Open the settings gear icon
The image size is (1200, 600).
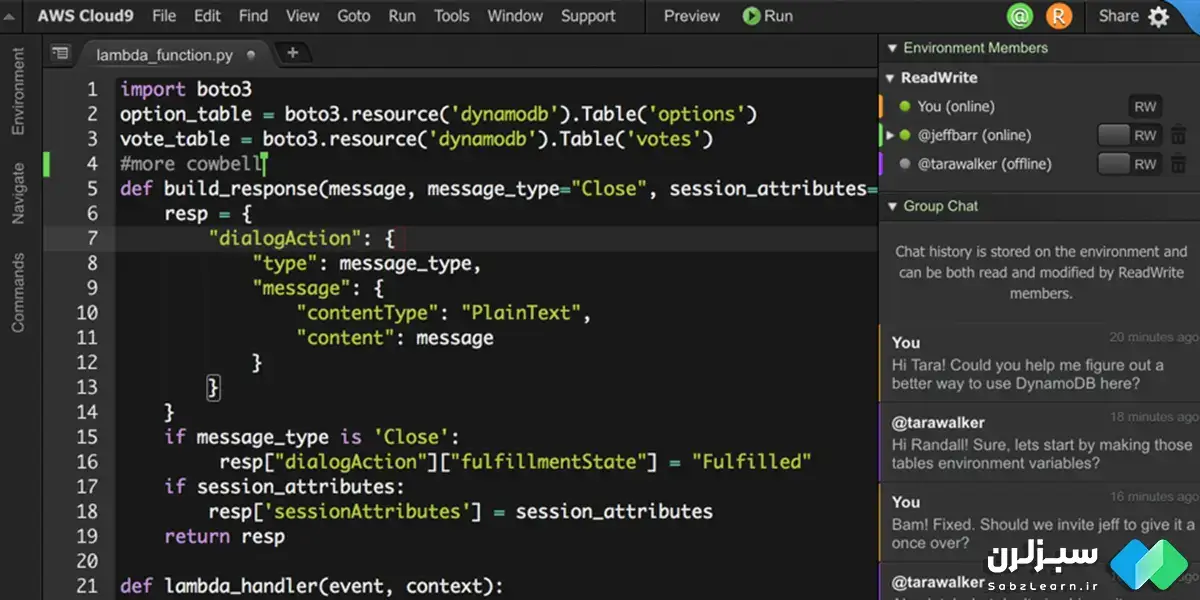1158,16
